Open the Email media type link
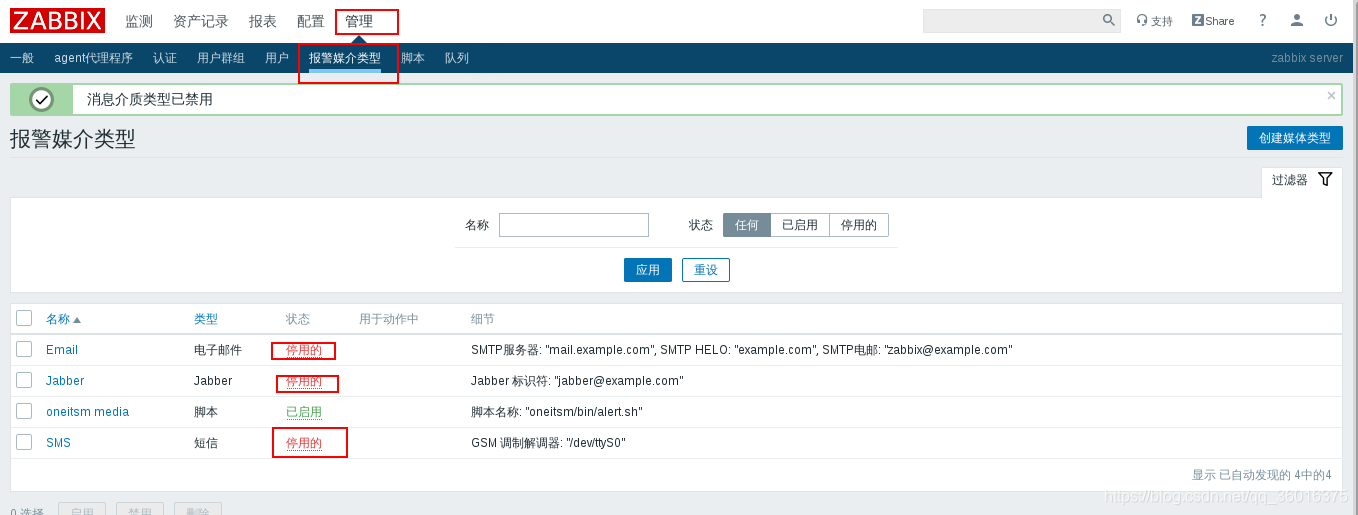1358x515 pixels. coord(62,350)
